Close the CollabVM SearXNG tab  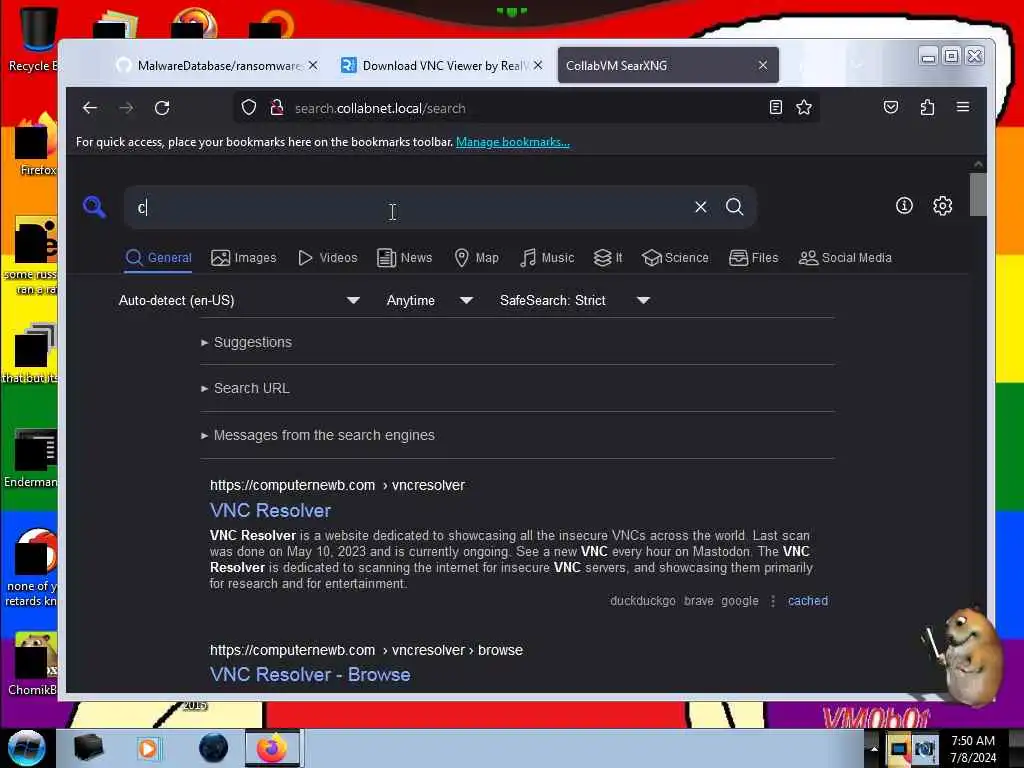tap(763, 65)
